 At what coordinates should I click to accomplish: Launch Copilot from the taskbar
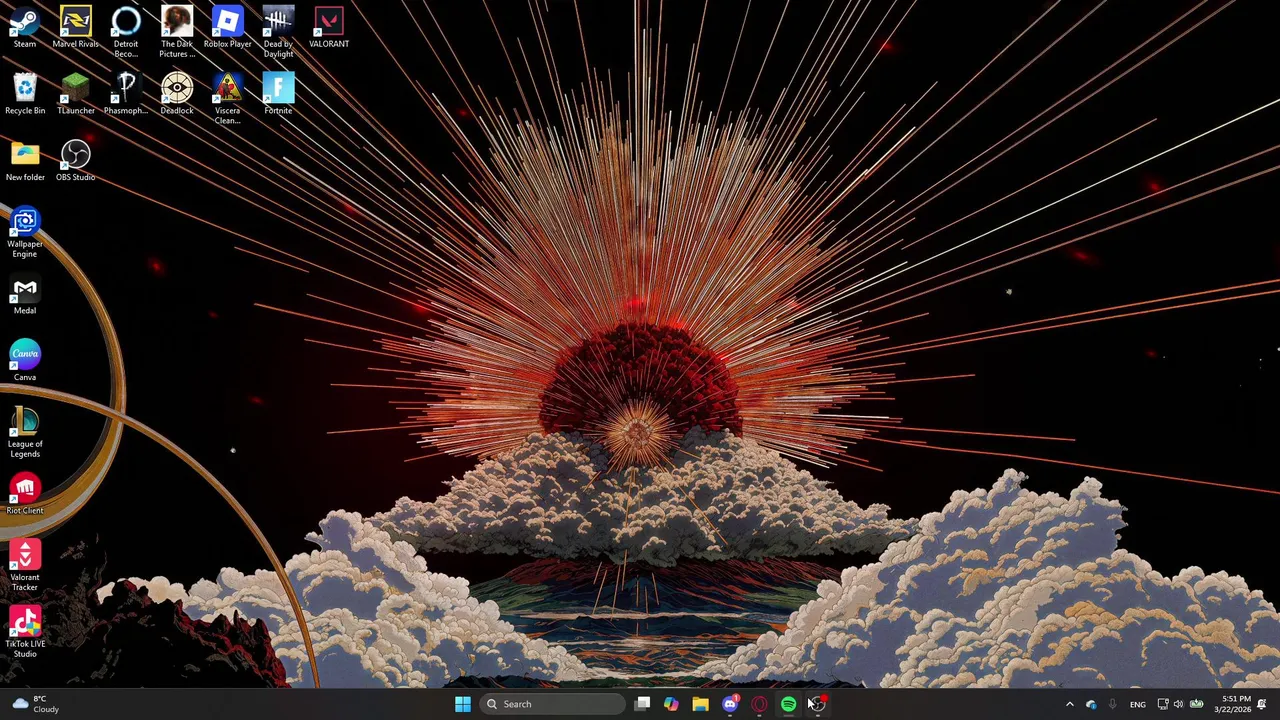point(671,704)
